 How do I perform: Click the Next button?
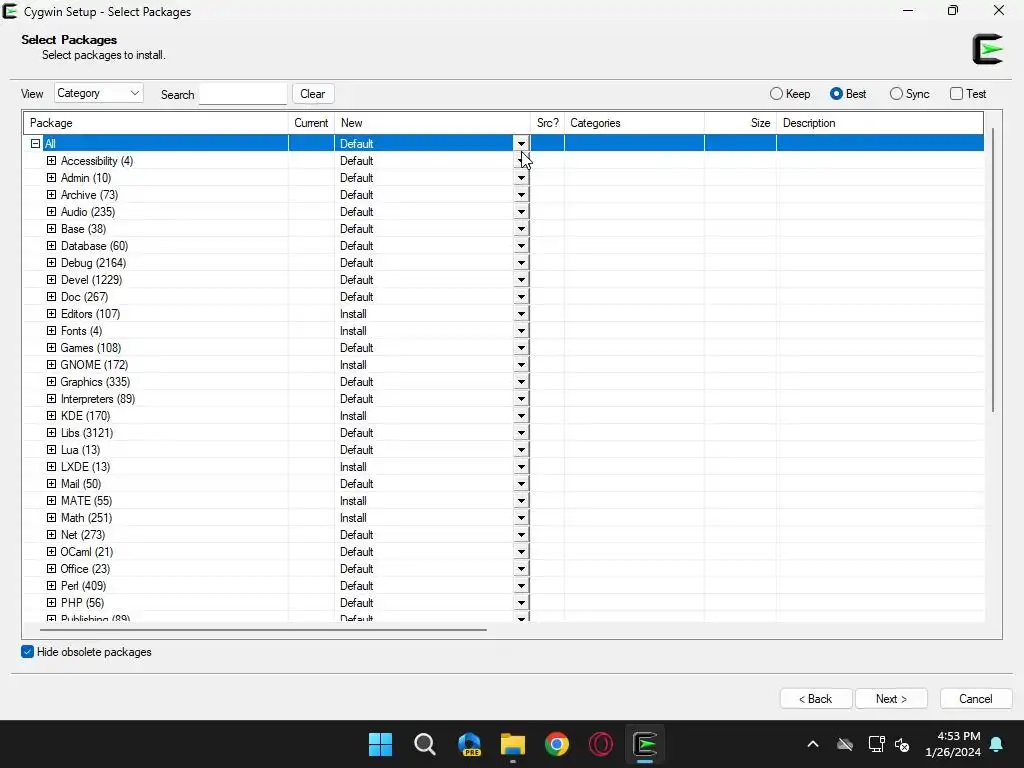tap(891, 699)
